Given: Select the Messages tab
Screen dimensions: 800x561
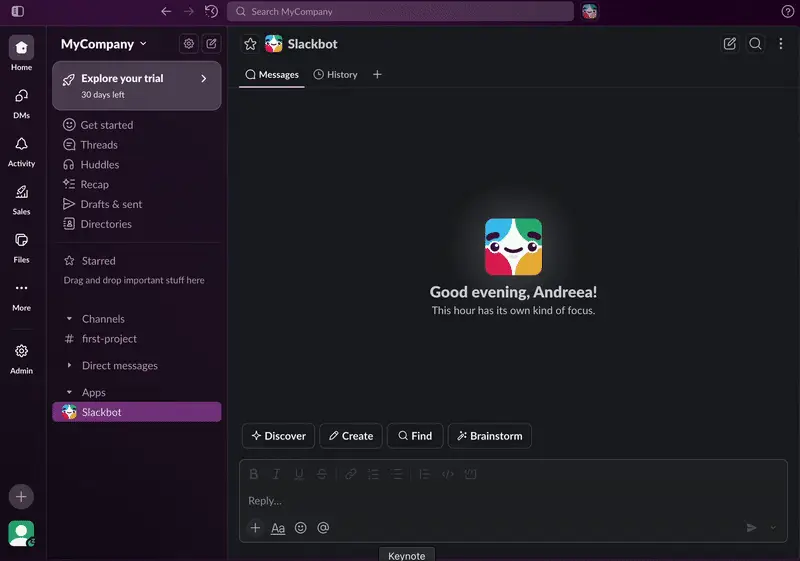Looking at the screenshot, I should (x=272, y=75).
